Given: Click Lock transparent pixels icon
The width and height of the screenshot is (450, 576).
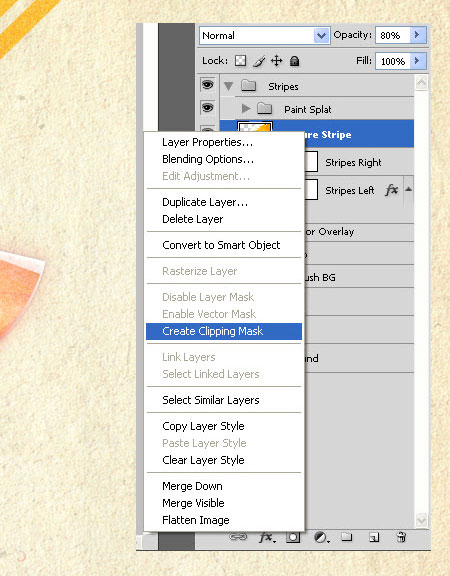Looking at the screenshot, I should pos(240,61).
